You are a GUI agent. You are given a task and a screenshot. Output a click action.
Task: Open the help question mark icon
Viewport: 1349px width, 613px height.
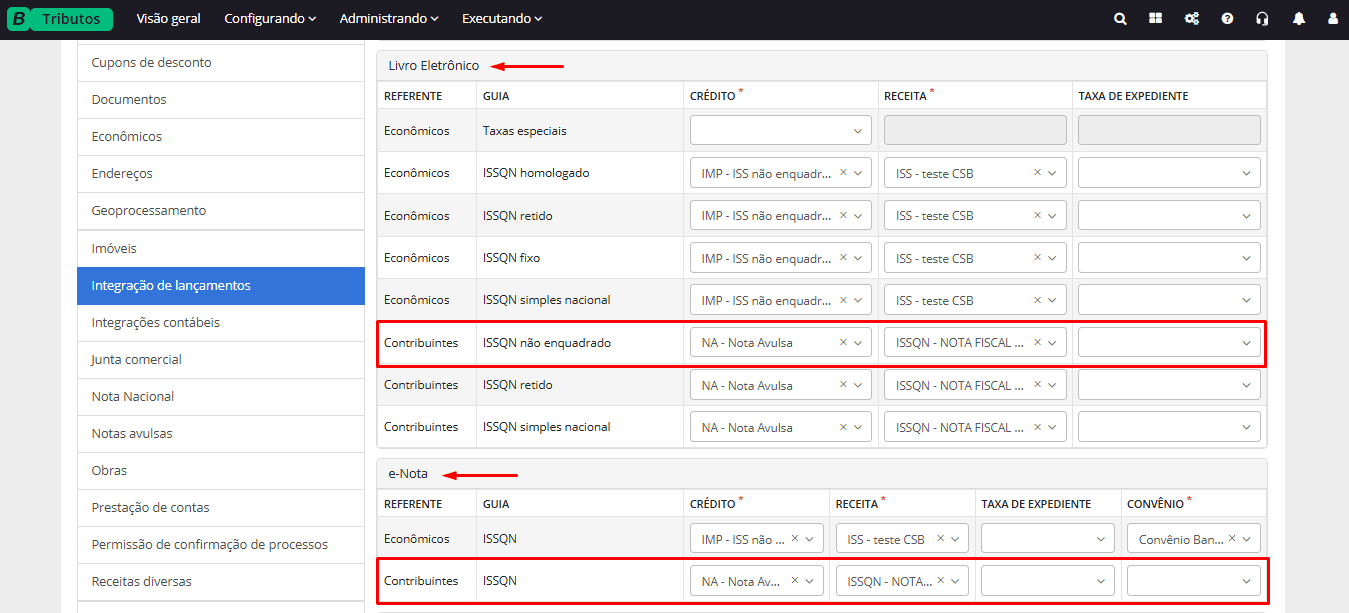[x=1227, y=19]
